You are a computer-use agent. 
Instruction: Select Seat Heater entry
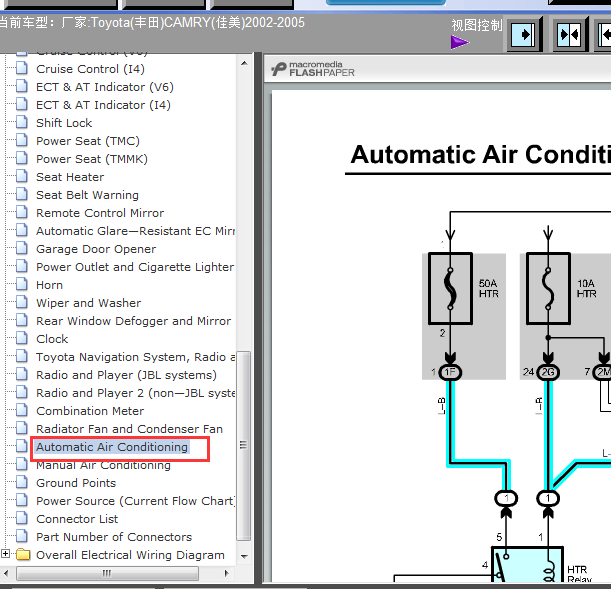(70, 177)
